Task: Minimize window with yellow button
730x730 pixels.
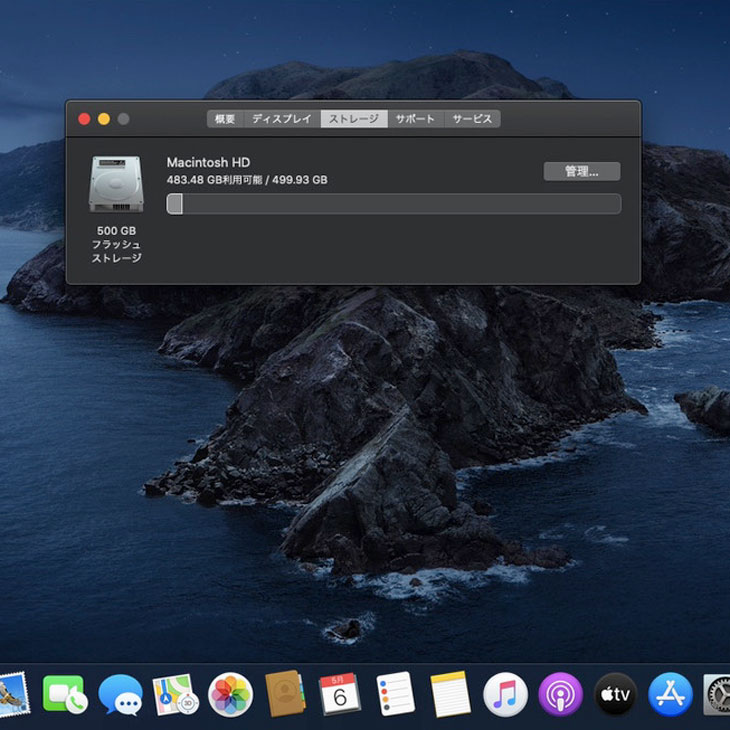Action: 104,119
